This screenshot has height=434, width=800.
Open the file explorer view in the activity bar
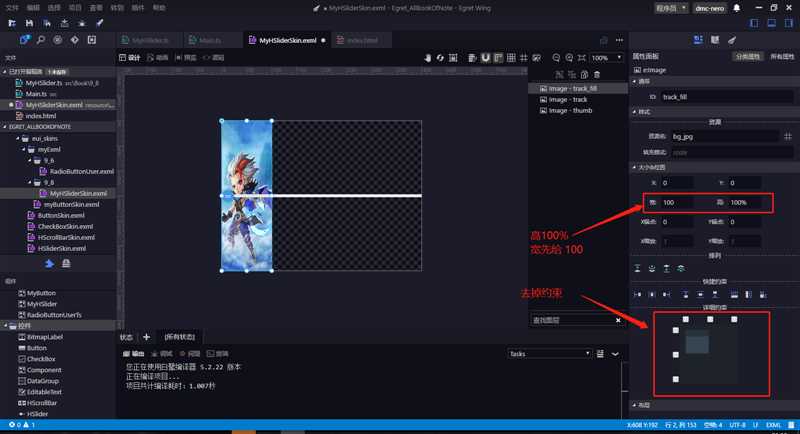click(x=24, y=40)
